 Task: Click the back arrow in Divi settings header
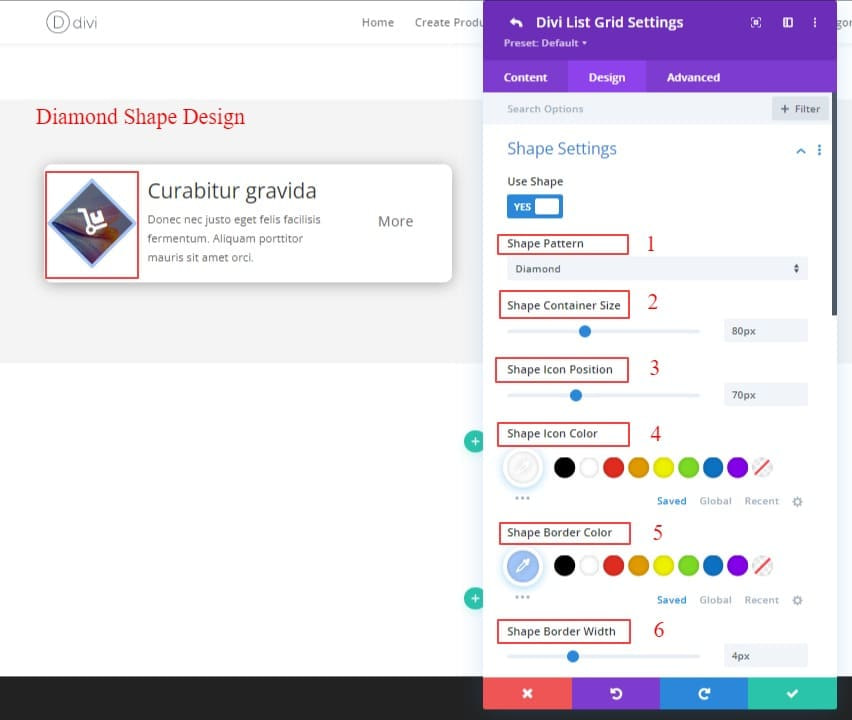pos(514,22)
